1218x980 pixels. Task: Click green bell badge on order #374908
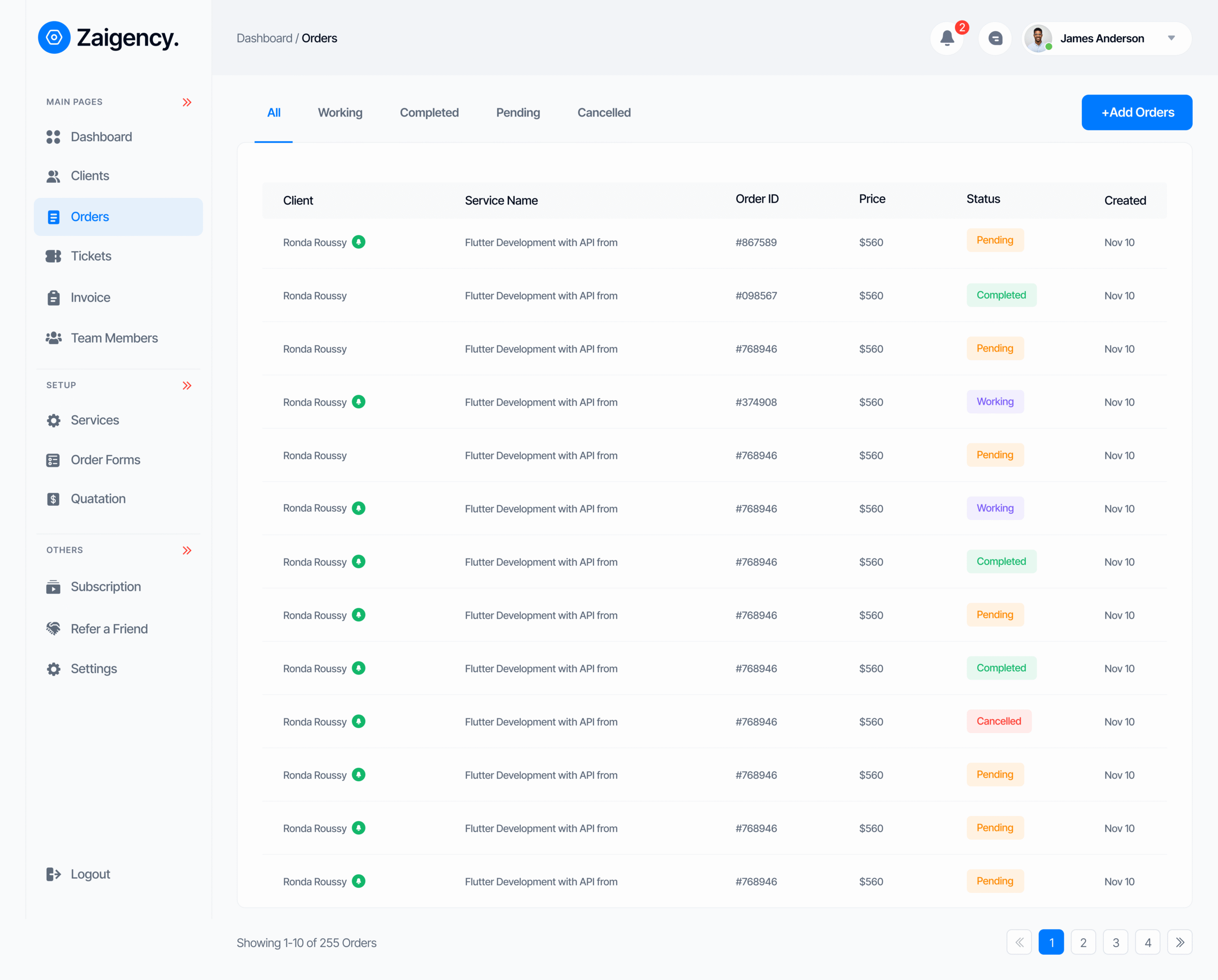coord(358,402)
